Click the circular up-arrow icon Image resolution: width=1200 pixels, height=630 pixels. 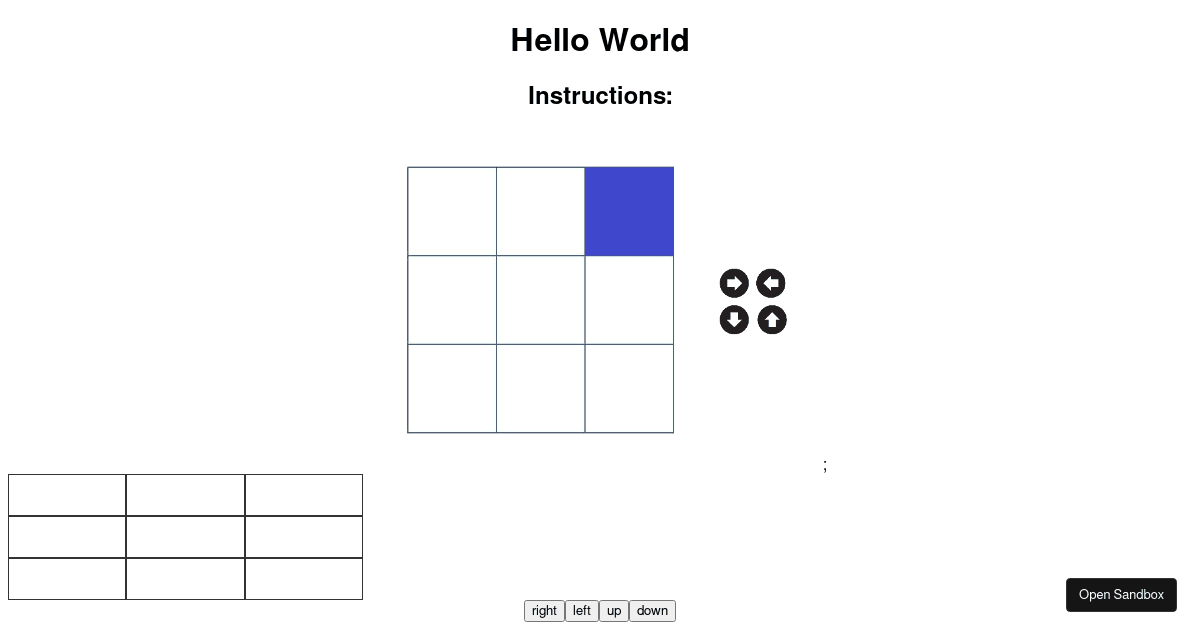coord(771,319)
